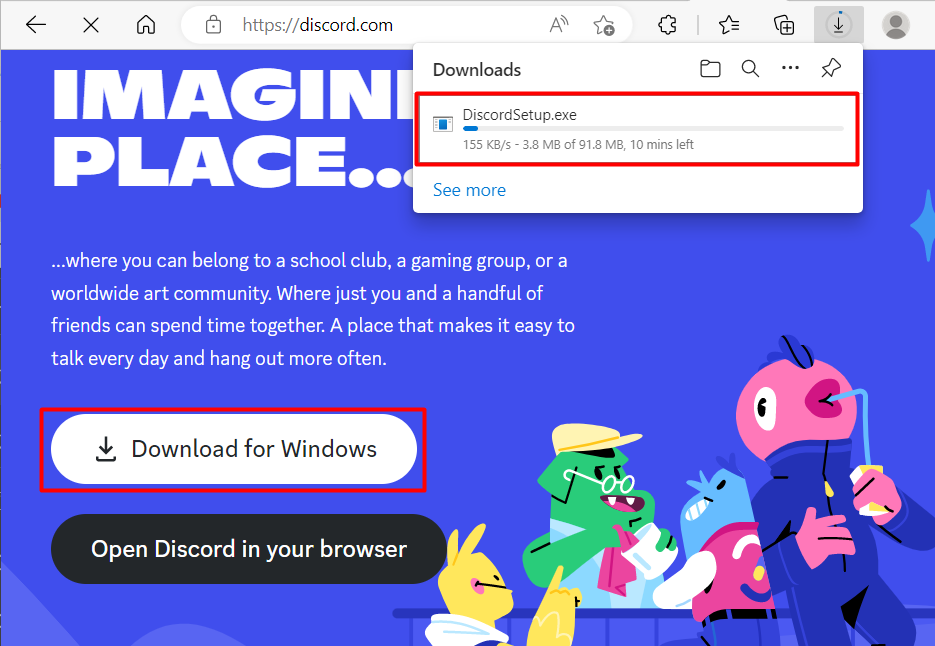
Task: Open downloads folder icon in Downloads panel
Action: pyautogui.click(x=710, y=69)
